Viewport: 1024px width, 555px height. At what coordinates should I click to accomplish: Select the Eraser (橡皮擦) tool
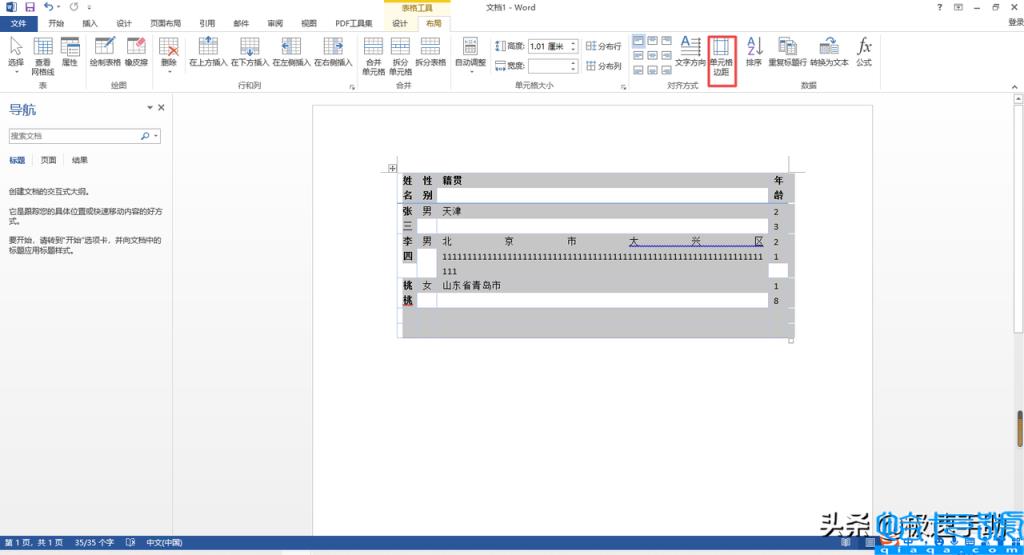pos(136,53)
